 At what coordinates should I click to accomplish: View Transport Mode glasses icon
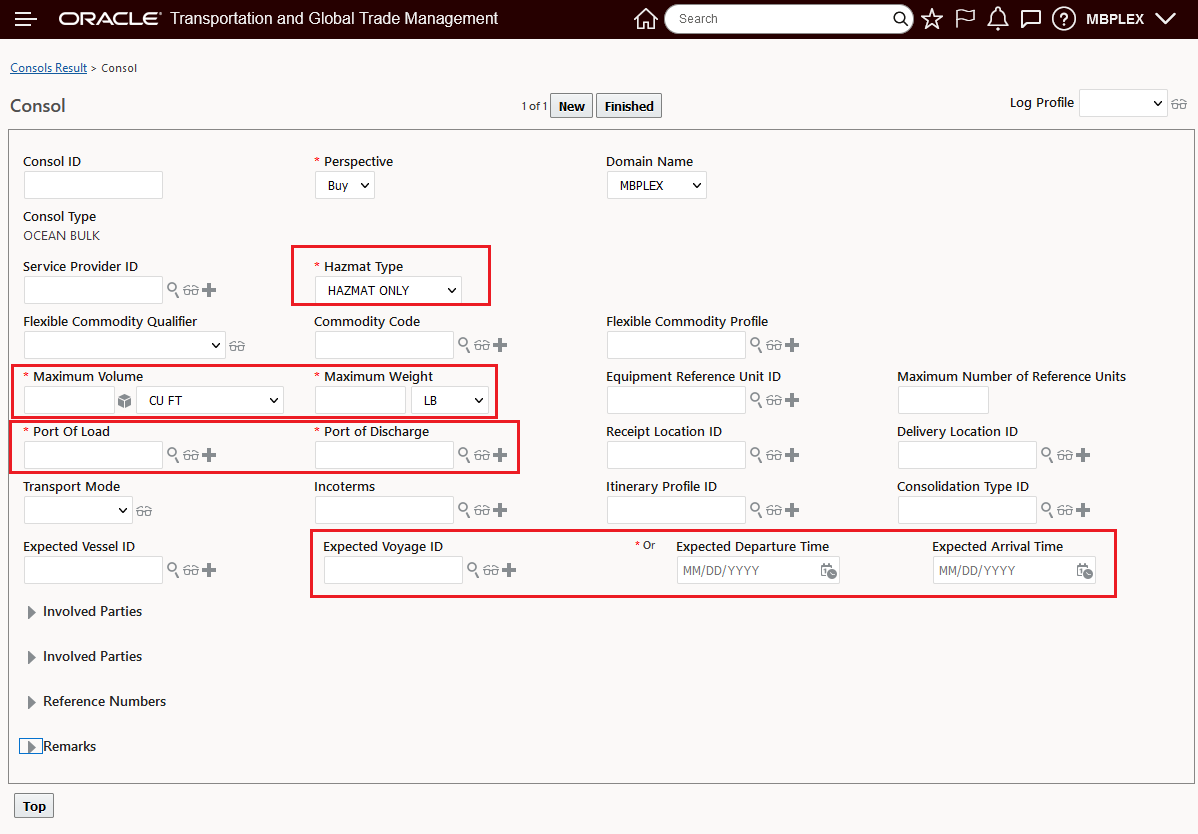144,511
